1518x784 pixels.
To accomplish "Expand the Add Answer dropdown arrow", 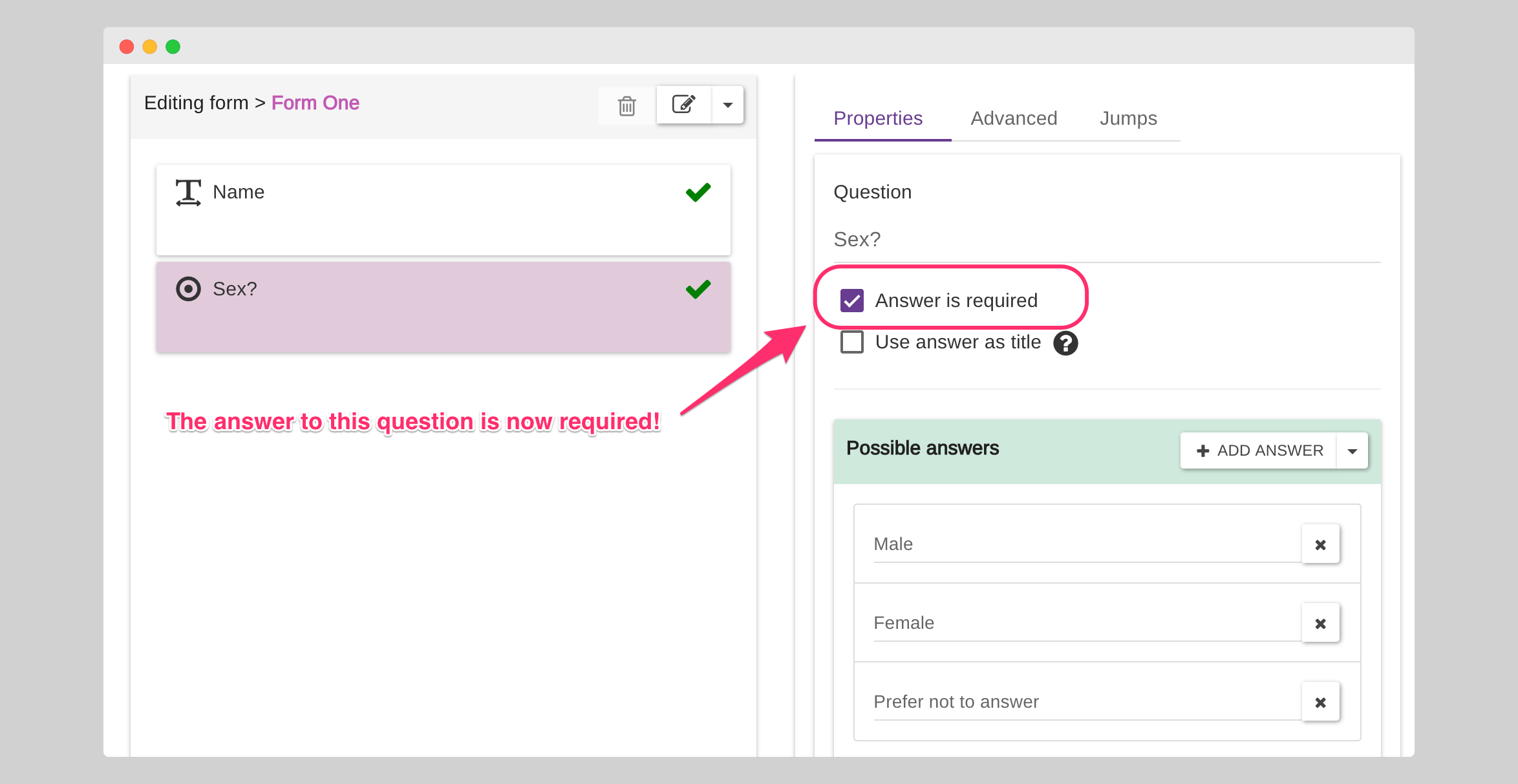I will [1352, 450].
